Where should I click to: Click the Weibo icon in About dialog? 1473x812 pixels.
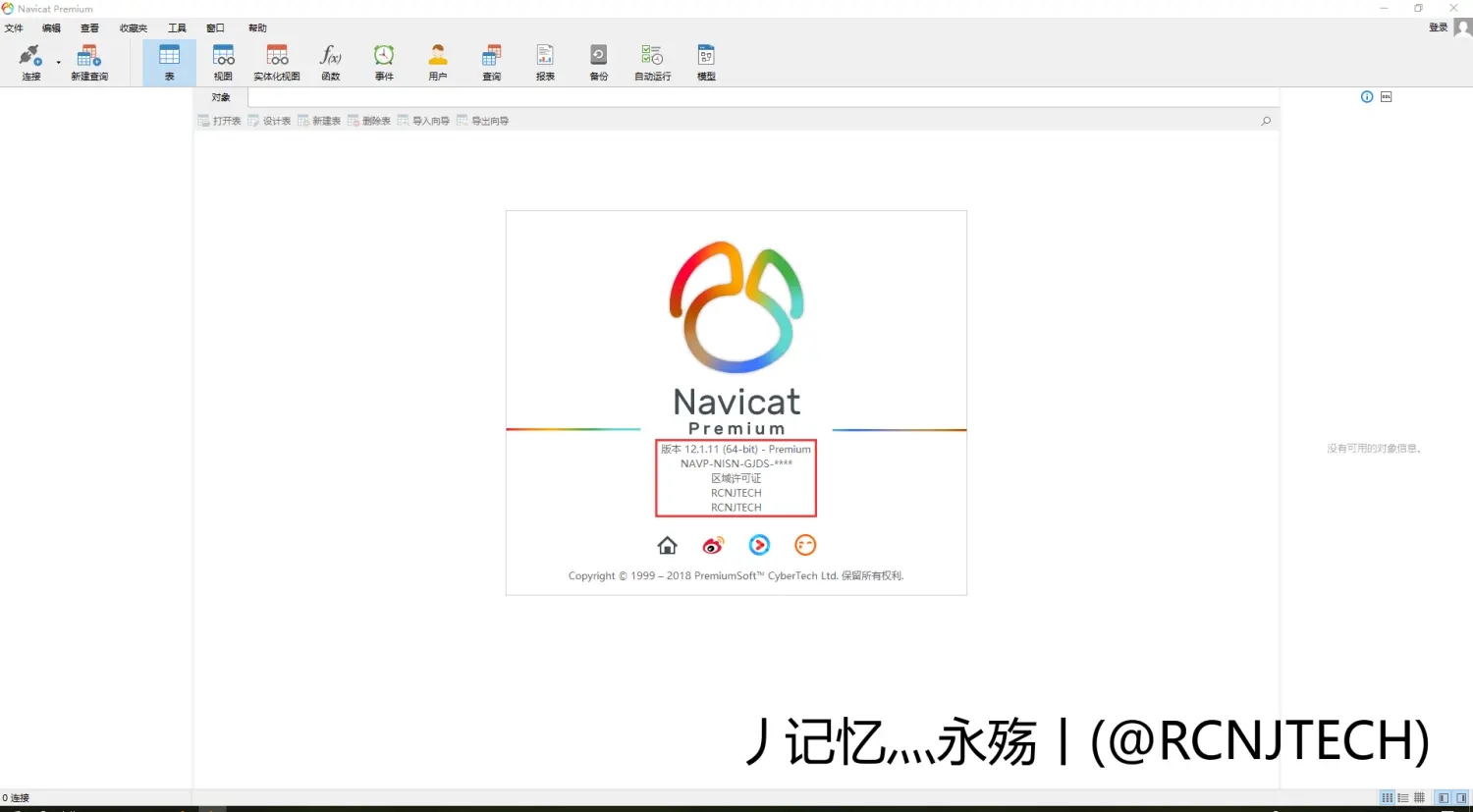coord(713,545)
